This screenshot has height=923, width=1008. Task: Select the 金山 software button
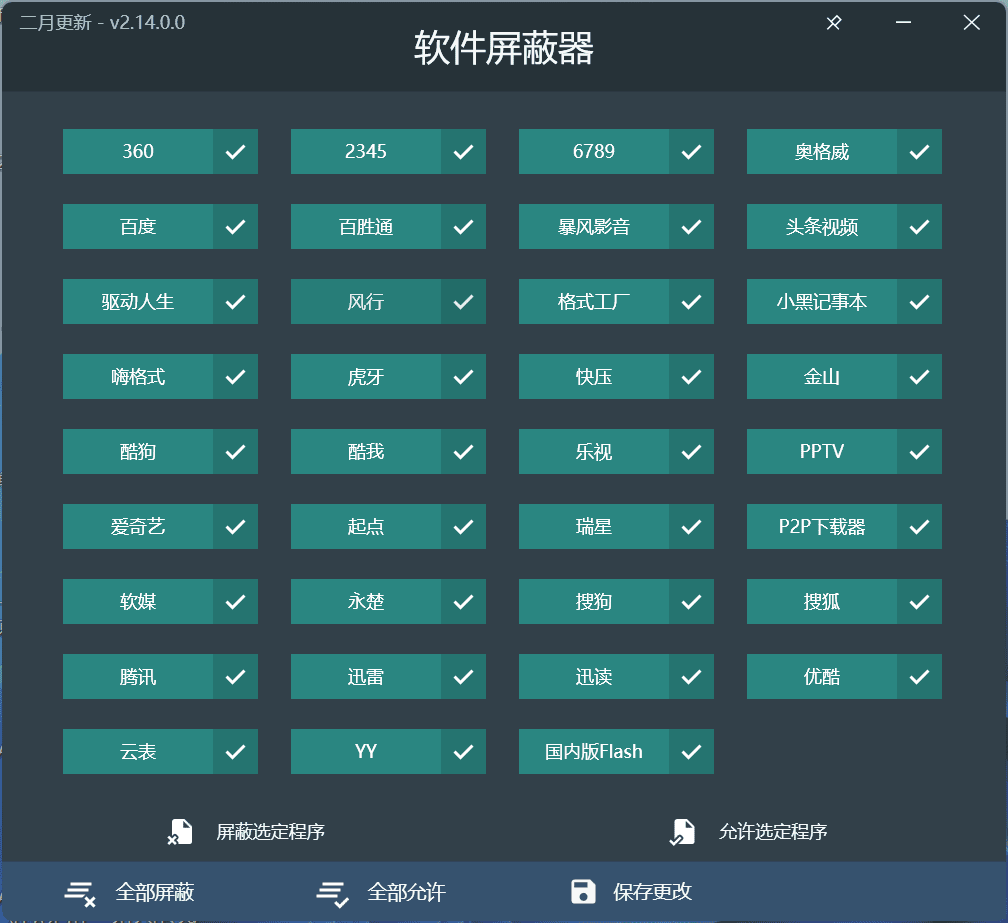(822, 377)
